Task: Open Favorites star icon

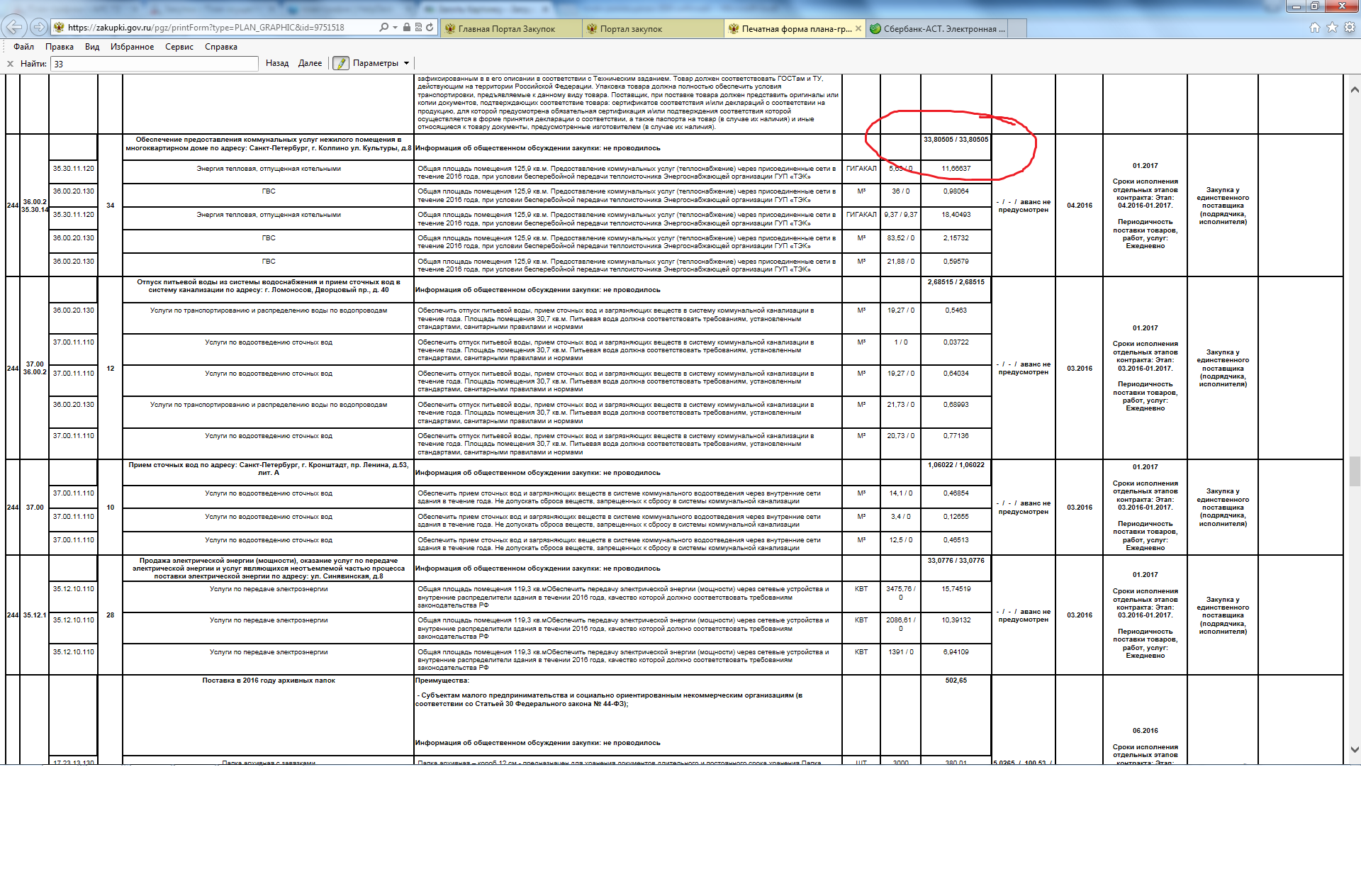Action: coord(1332,27)
